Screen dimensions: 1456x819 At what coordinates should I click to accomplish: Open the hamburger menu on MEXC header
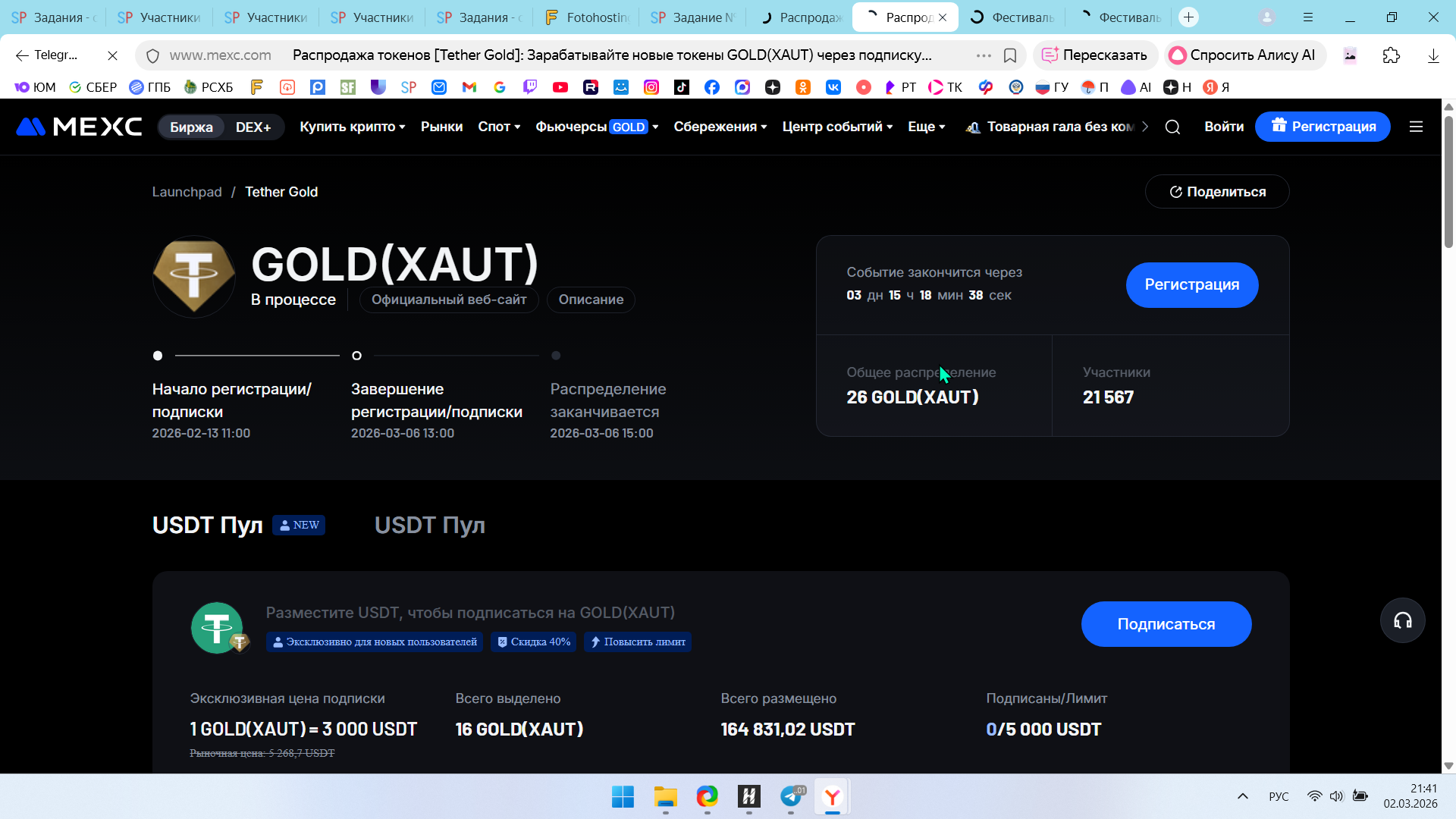pyautogui.click(x=1416, y=127)
